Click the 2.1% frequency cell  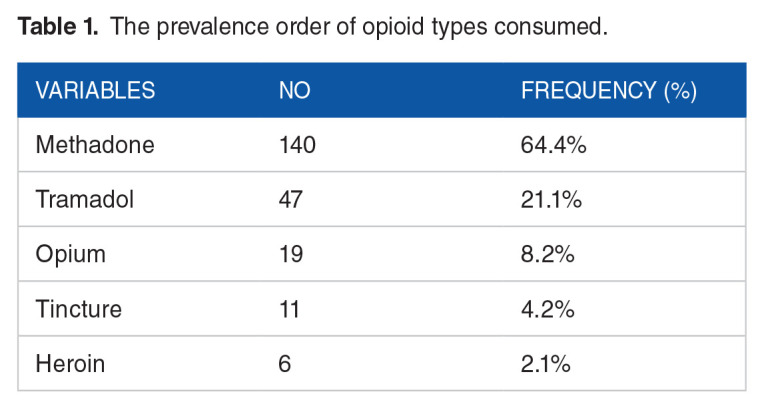(546, 363)
